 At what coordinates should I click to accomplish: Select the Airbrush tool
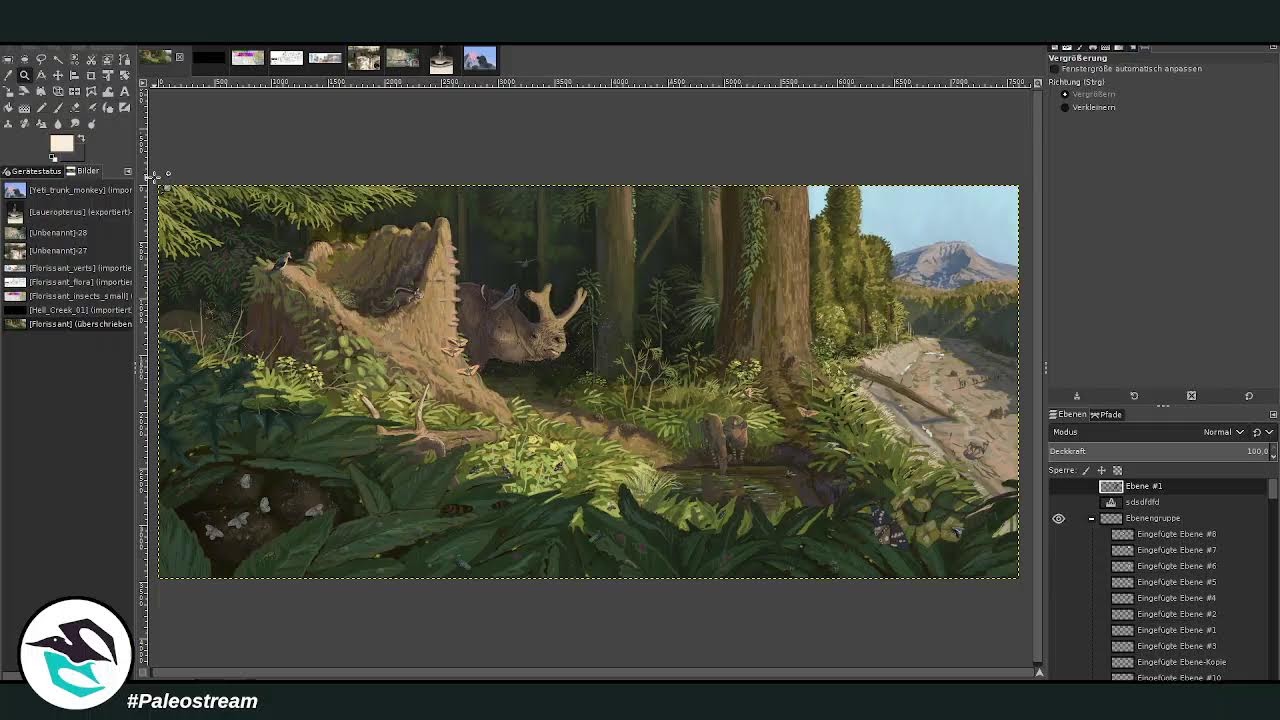click(91, 108)
